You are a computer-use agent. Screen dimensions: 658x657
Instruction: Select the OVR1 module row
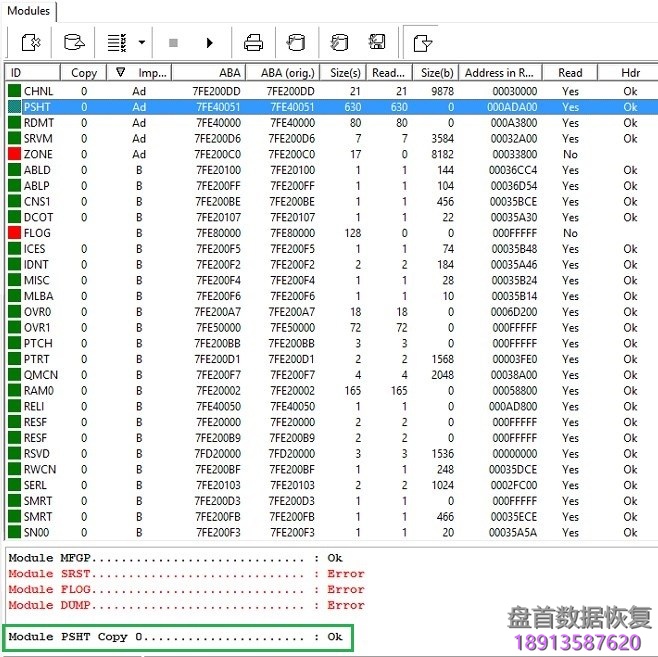[332, 328]
